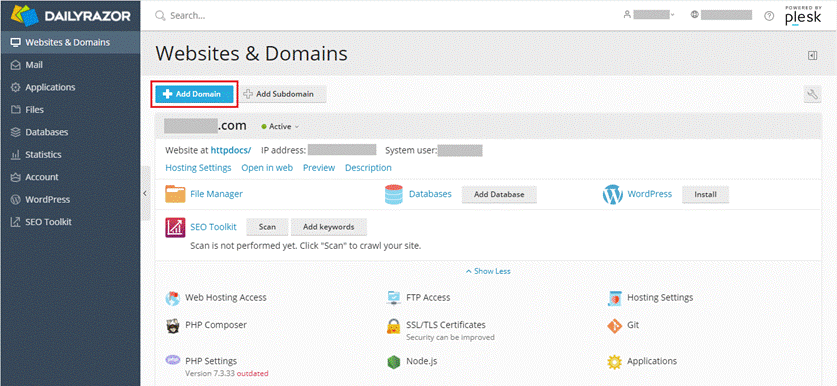The height and width of the screenshot is (386, 837).
Task: Open the Git link
Action: [x=633, y=325]
